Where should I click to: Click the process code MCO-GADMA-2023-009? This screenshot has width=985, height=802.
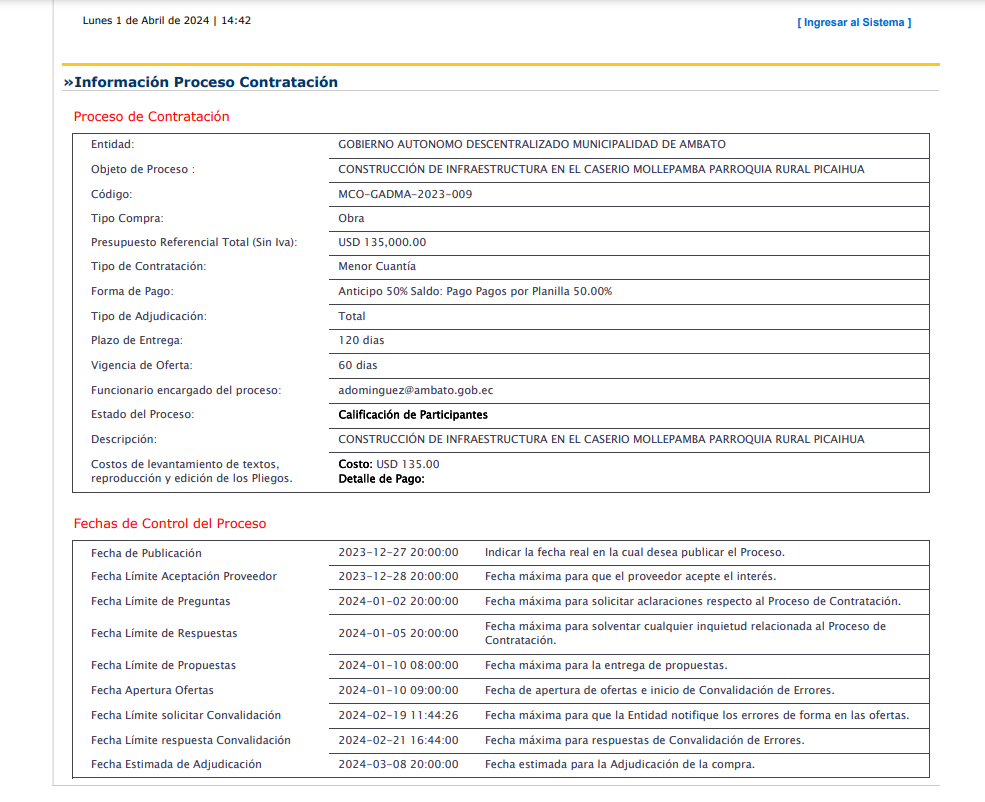[x=405, y=194]
